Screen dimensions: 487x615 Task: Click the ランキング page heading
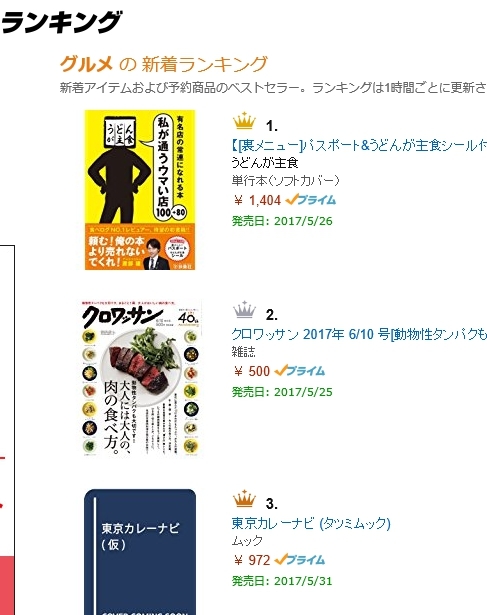(61, 22)
